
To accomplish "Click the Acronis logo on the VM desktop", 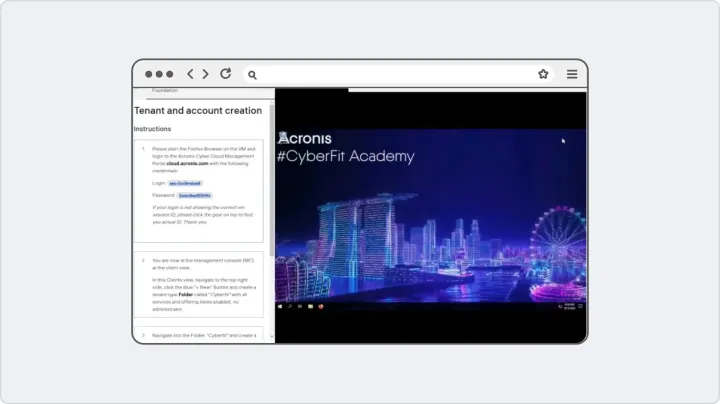I will [x=305, y=138].
